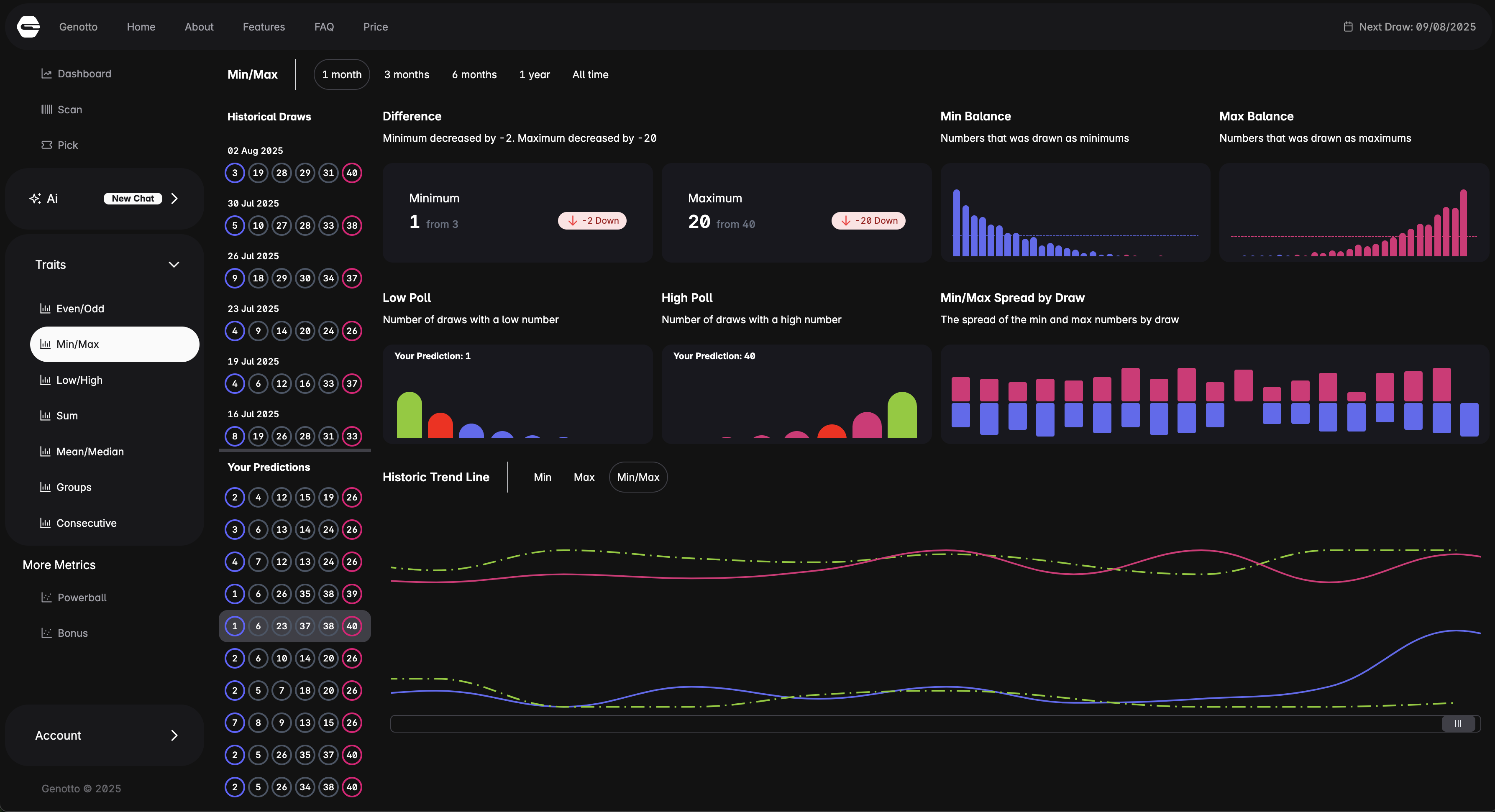Switch trend line to Max only
The image size is (1495, 812).
(x=584, y=477)
